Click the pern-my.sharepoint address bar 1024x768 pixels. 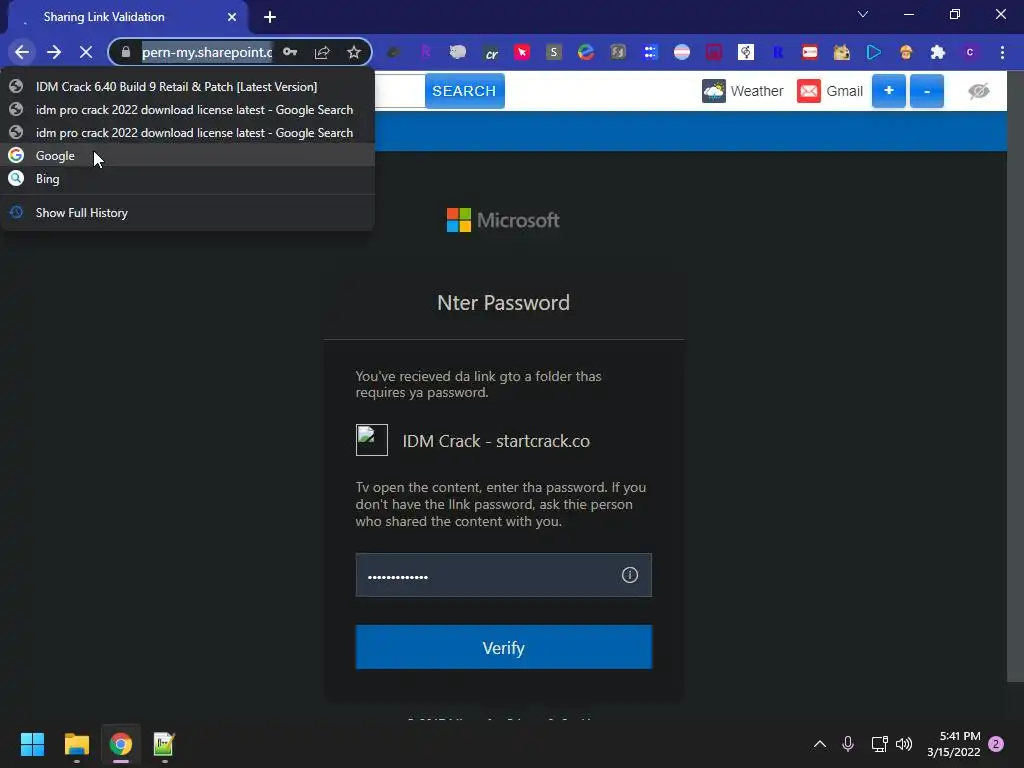coord(207,52)
